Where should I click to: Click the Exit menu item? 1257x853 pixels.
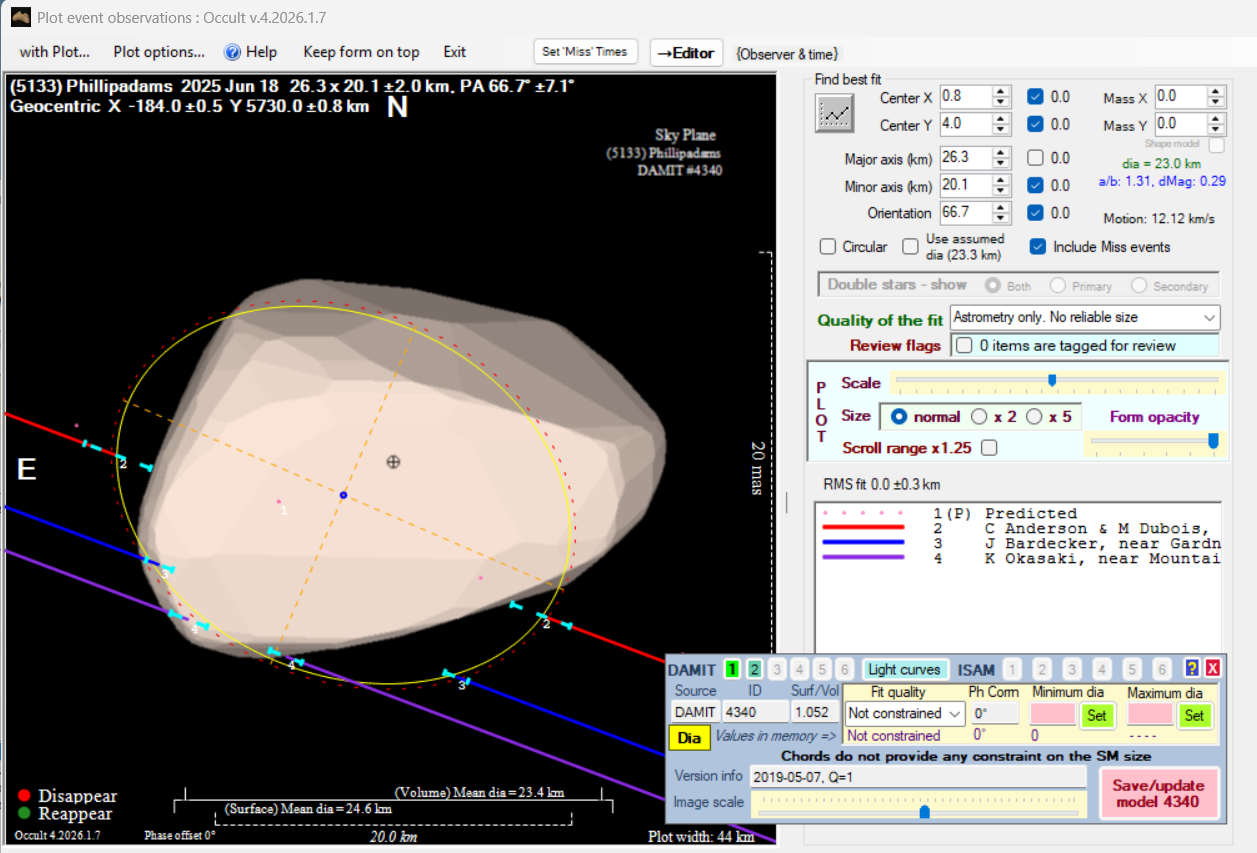pos(455,52)
